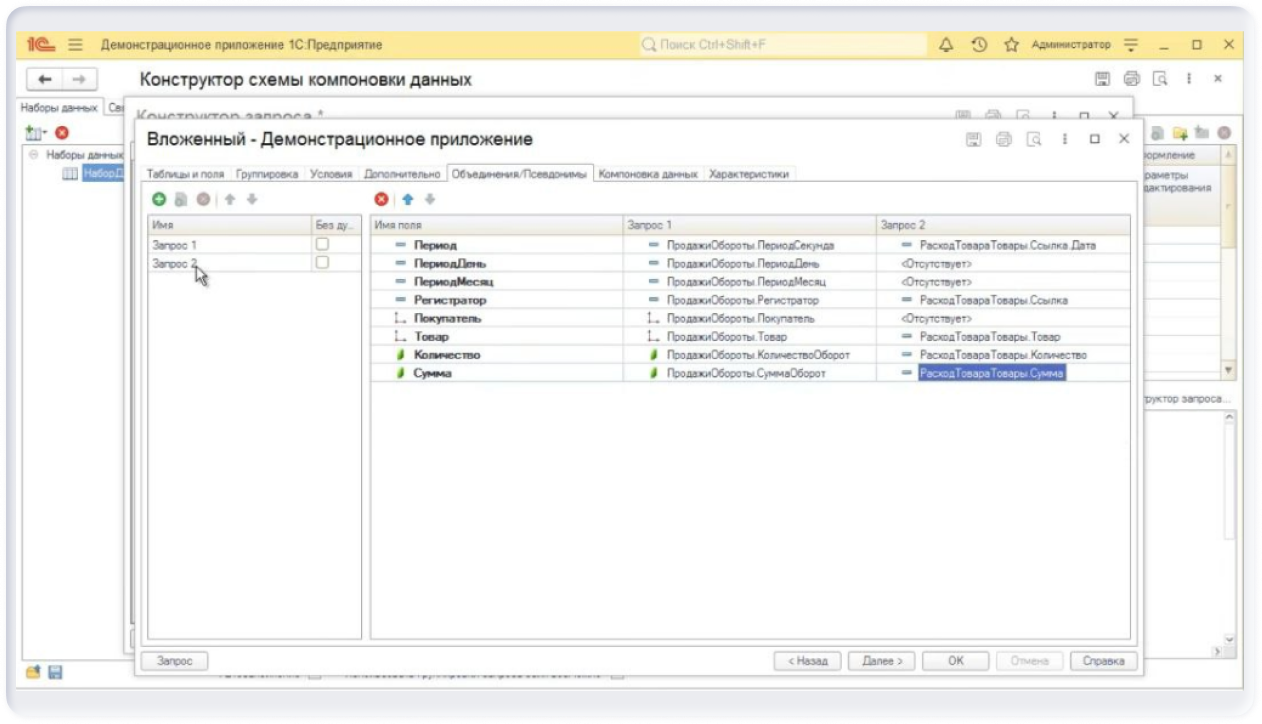Viewport: 1262px width, 724px height.
Task: Click print icon in Вложенный dialog header
Action: [1004, 139]
